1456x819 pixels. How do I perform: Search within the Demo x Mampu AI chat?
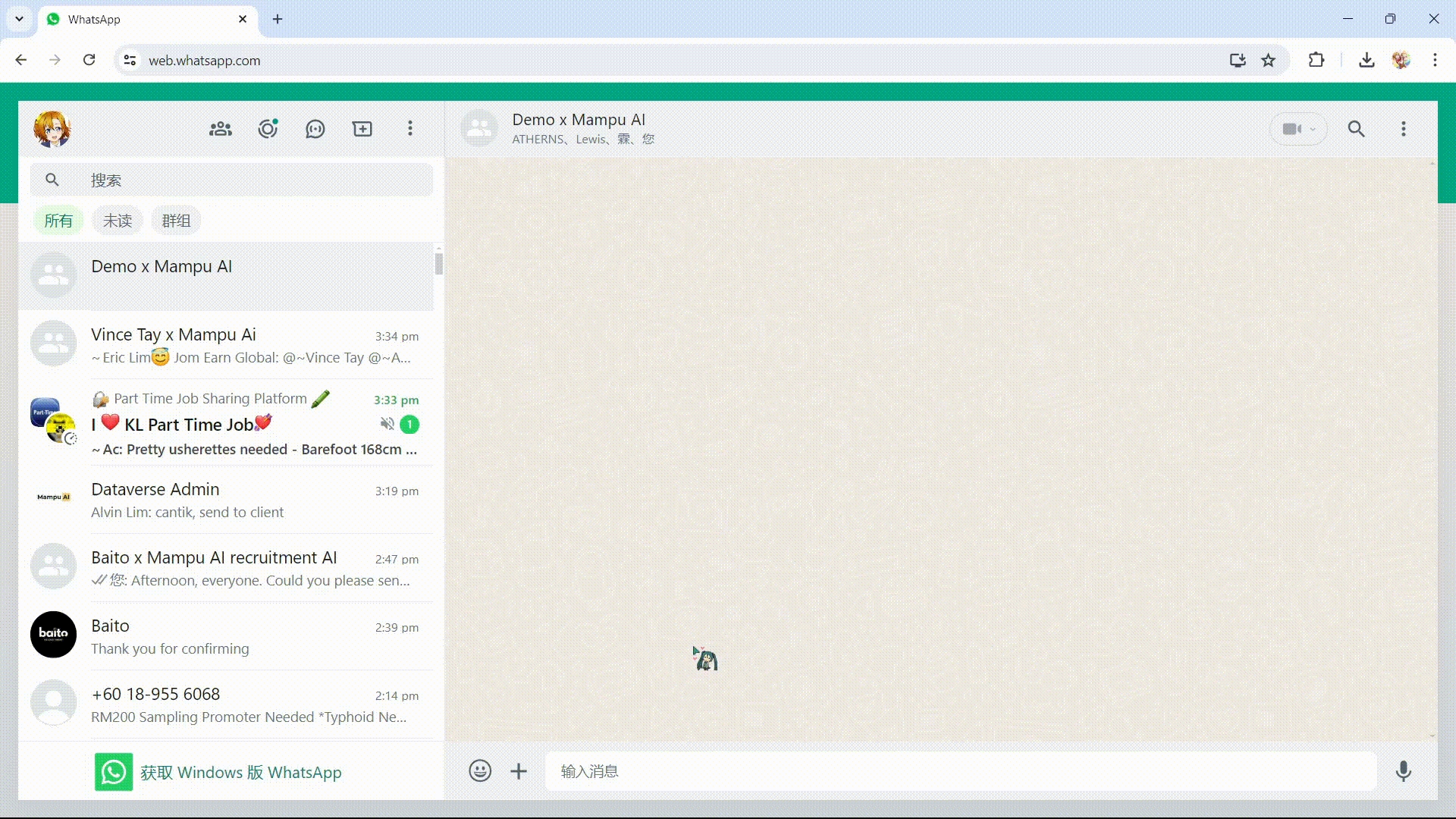(x=1356, y=129)
